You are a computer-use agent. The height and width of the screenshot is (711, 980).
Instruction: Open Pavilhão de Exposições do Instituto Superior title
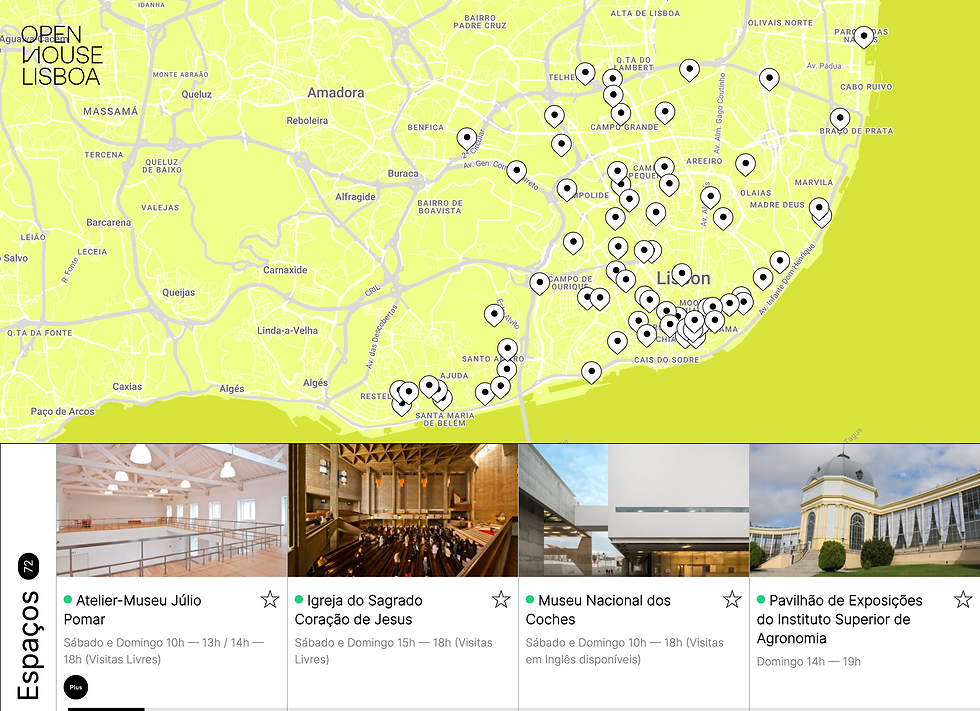click(839, 619)
